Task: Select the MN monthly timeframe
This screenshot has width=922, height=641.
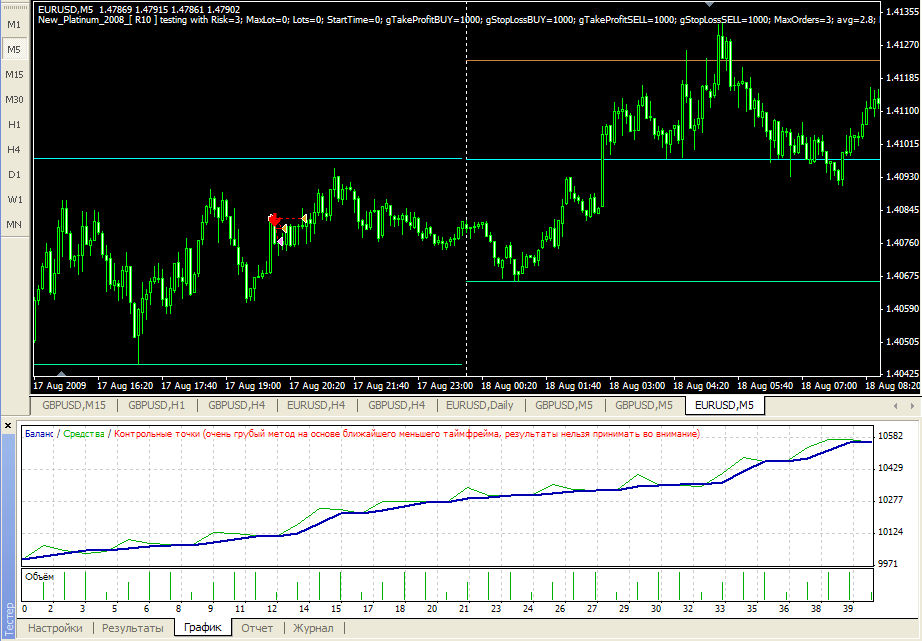Action: (14, 224)
